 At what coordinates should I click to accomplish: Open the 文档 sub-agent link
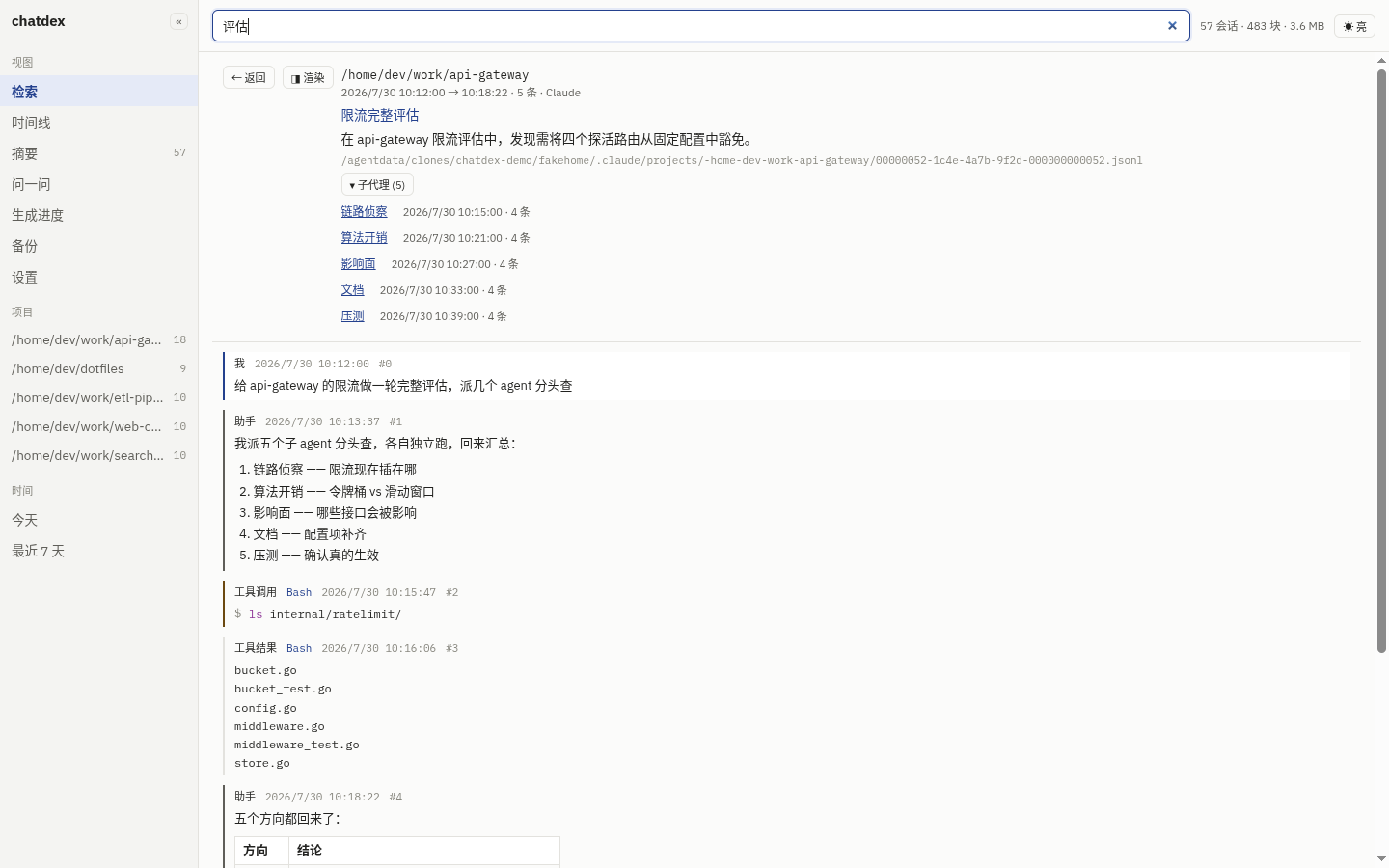(352, 289)
